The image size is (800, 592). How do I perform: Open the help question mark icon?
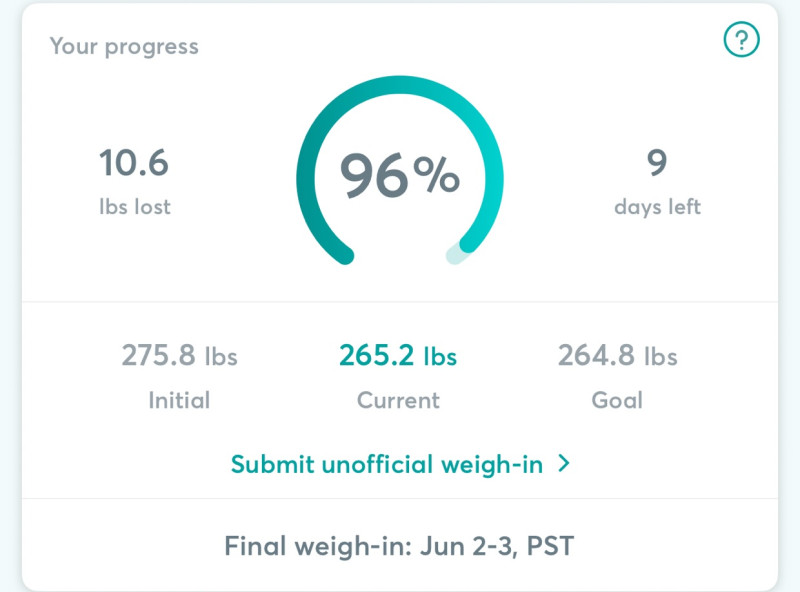[x=741, y=39]
